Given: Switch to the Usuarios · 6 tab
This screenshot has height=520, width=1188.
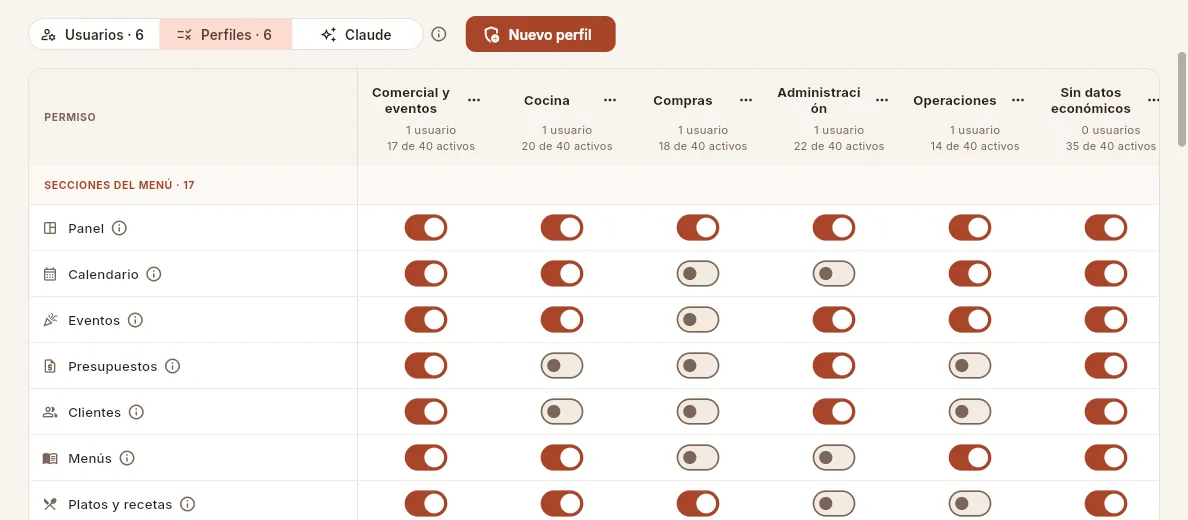Looking at the screenshot, I should coord(94,34).
